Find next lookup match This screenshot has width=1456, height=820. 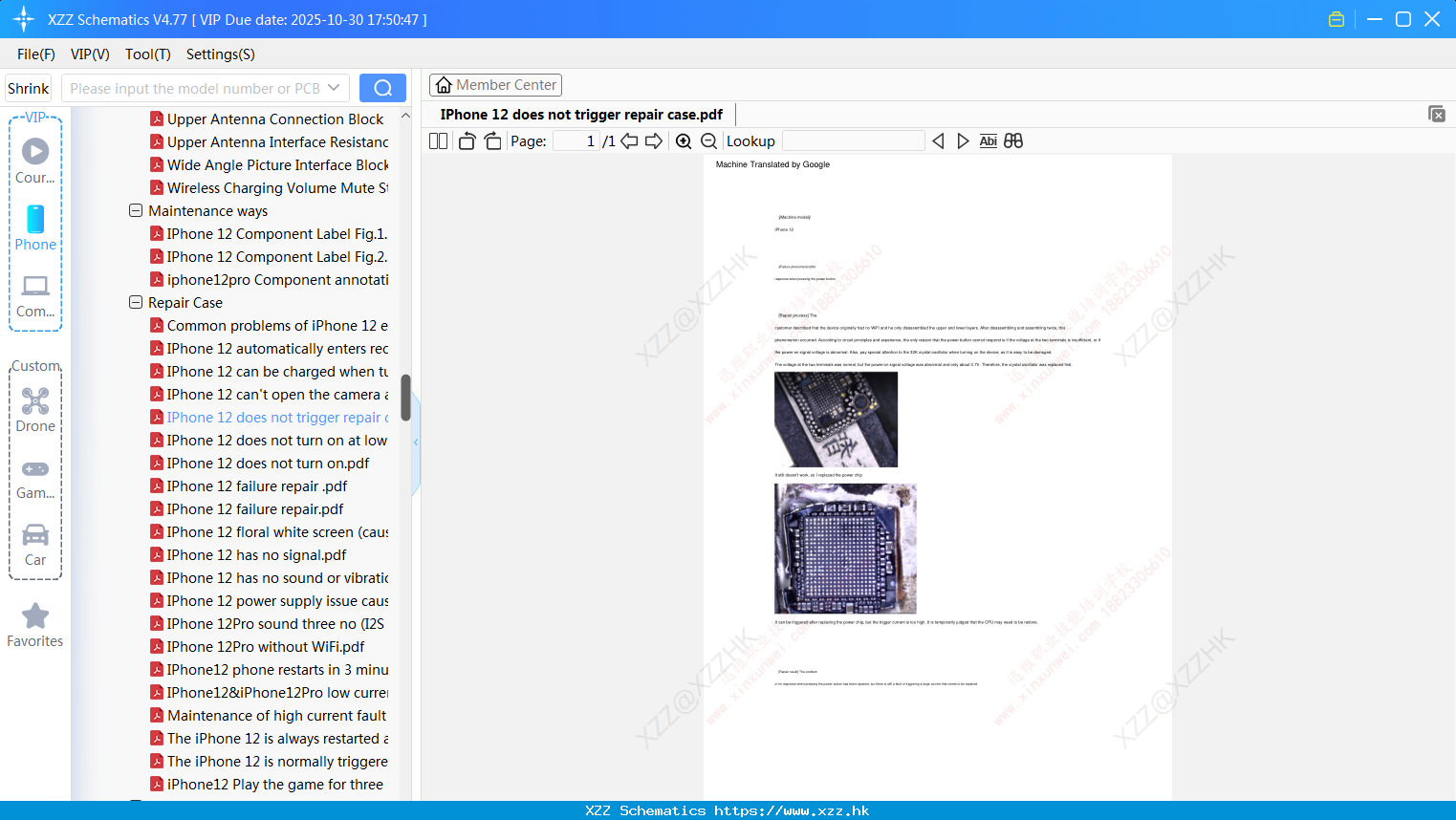click(x=963, y=140)
